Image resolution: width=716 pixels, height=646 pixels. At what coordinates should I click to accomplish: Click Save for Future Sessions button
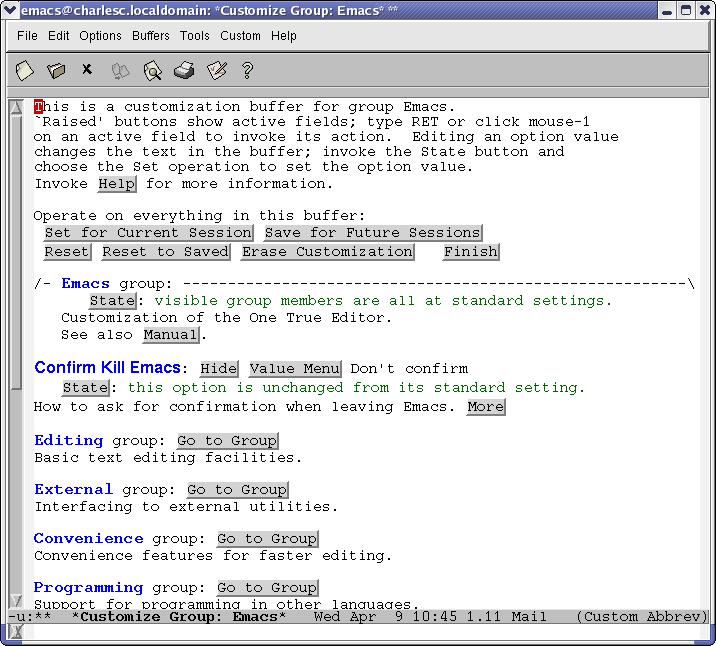[x=373, y=233]
